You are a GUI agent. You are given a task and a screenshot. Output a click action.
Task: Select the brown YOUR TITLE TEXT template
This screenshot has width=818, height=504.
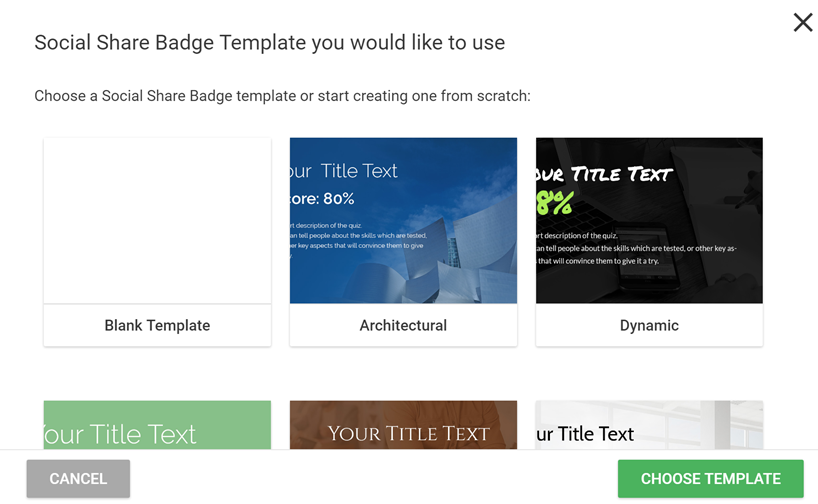(x=403, y=425)
